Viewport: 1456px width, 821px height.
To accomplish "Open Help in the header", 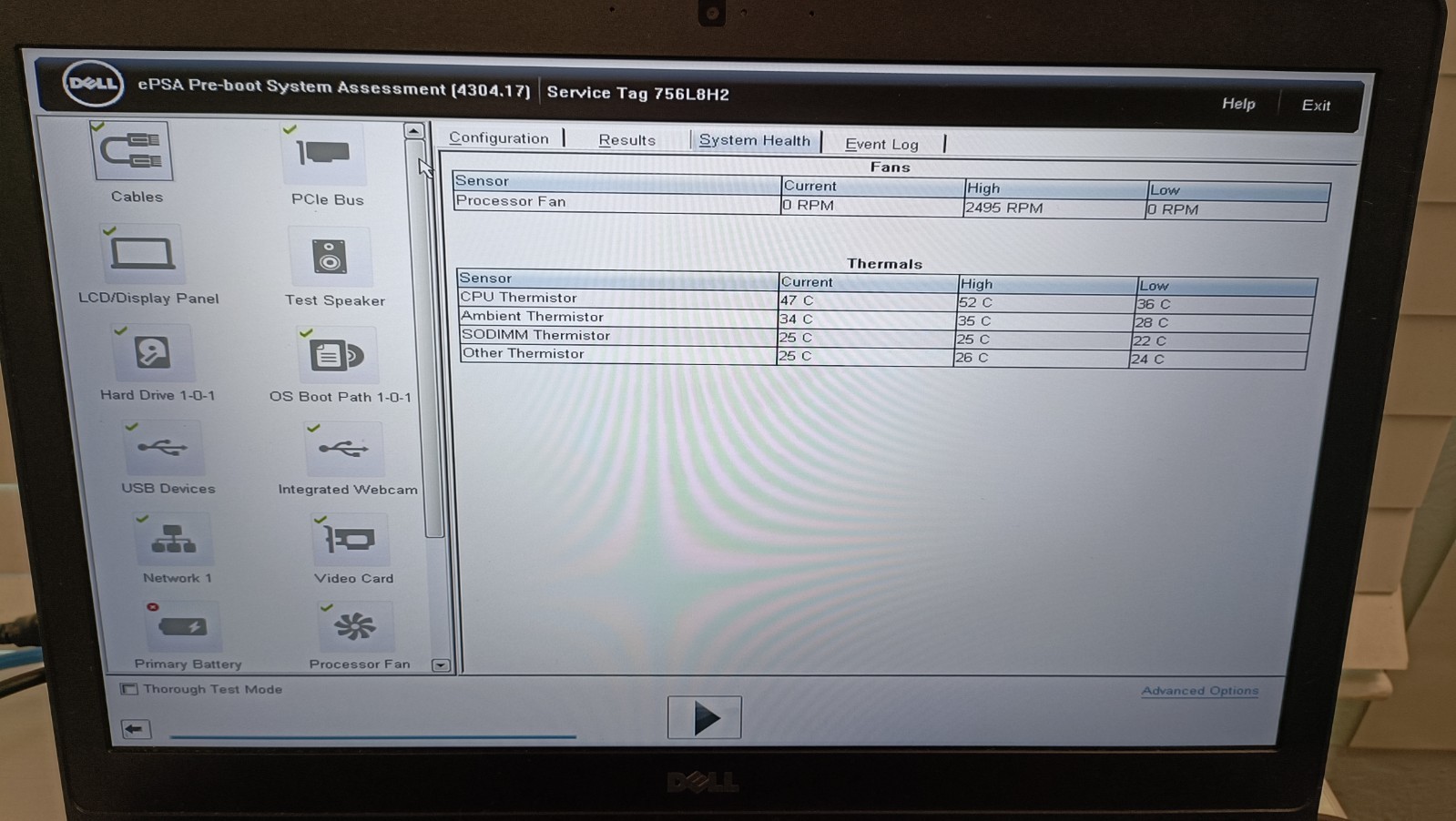I will [x=1238, y=104].
